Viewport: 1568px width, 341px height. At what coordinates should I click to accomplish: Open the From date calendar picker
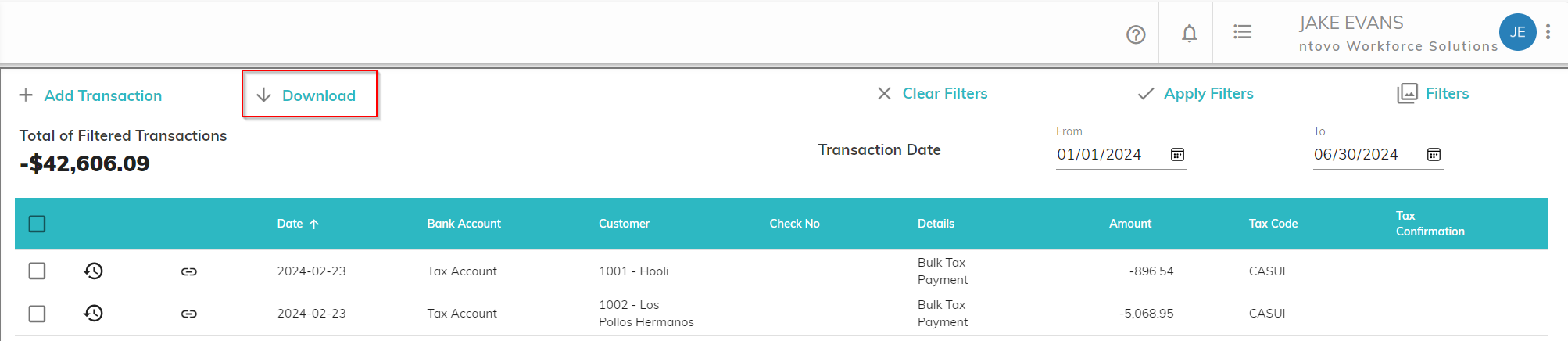coord(1177,155)
